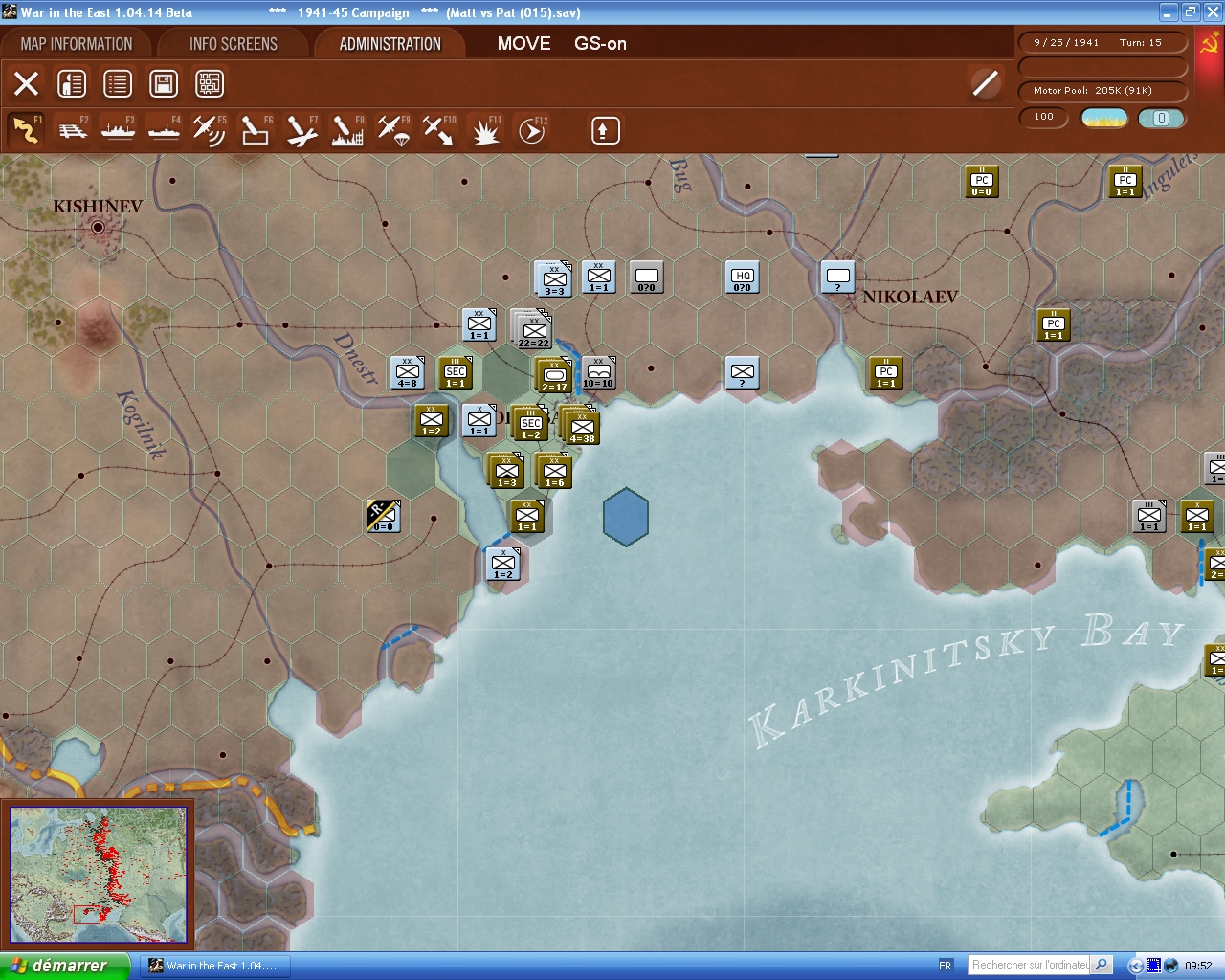The image size is (1225, 980).
Task: Select the SEC 1=1 unit counter
Action: click(456, 373)
